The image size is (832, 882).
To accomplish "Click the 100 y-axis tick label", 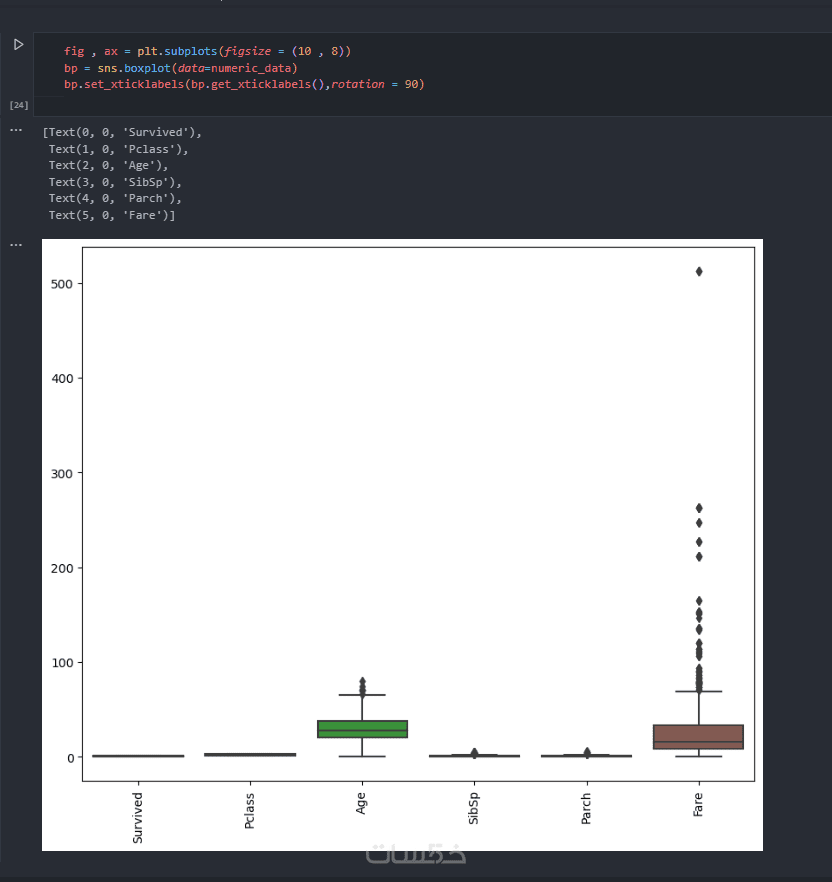I will pyautogui.click(x=62, y=663).
